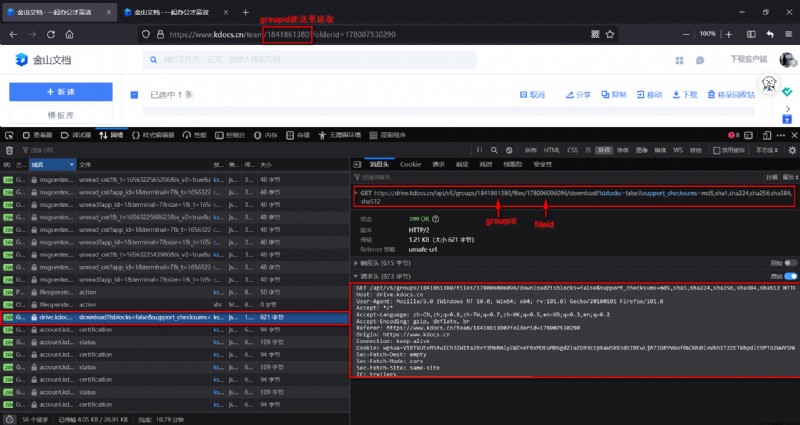
Task: Click the move to recycle bin action
Action: pos(731,95)
